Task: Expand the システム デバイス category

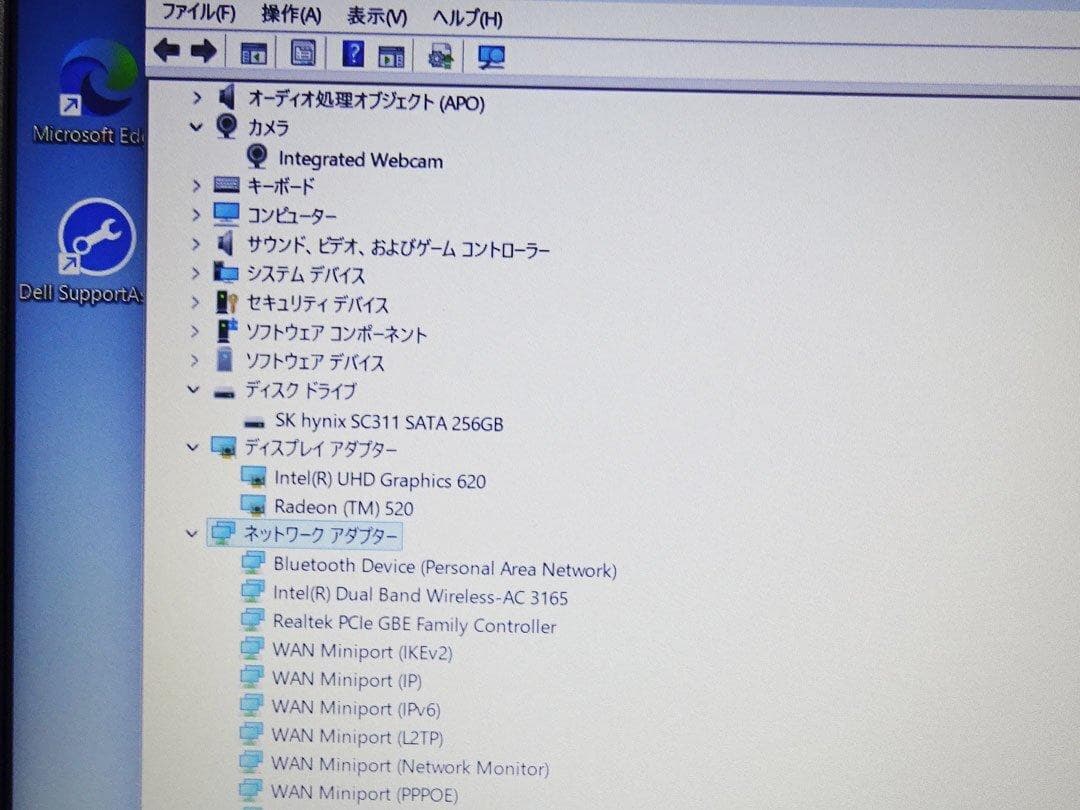Action: point(196,273)
